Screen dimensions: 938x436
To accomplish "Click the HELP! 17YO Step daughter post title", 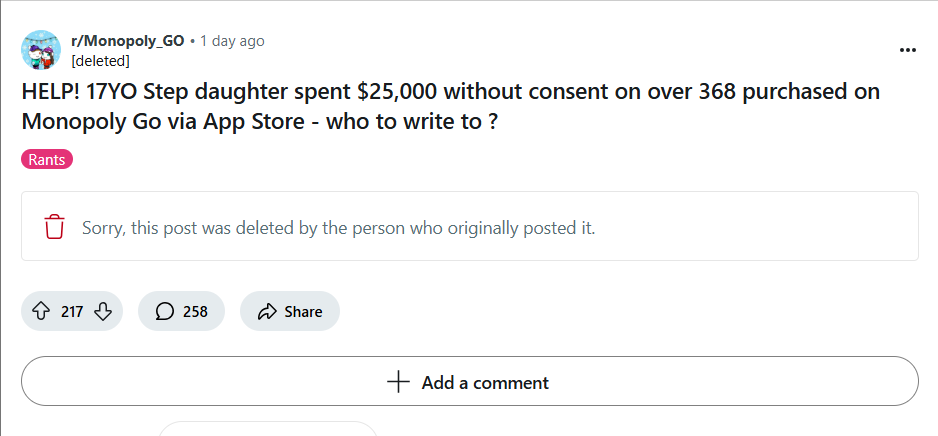I will click(450, 107).
